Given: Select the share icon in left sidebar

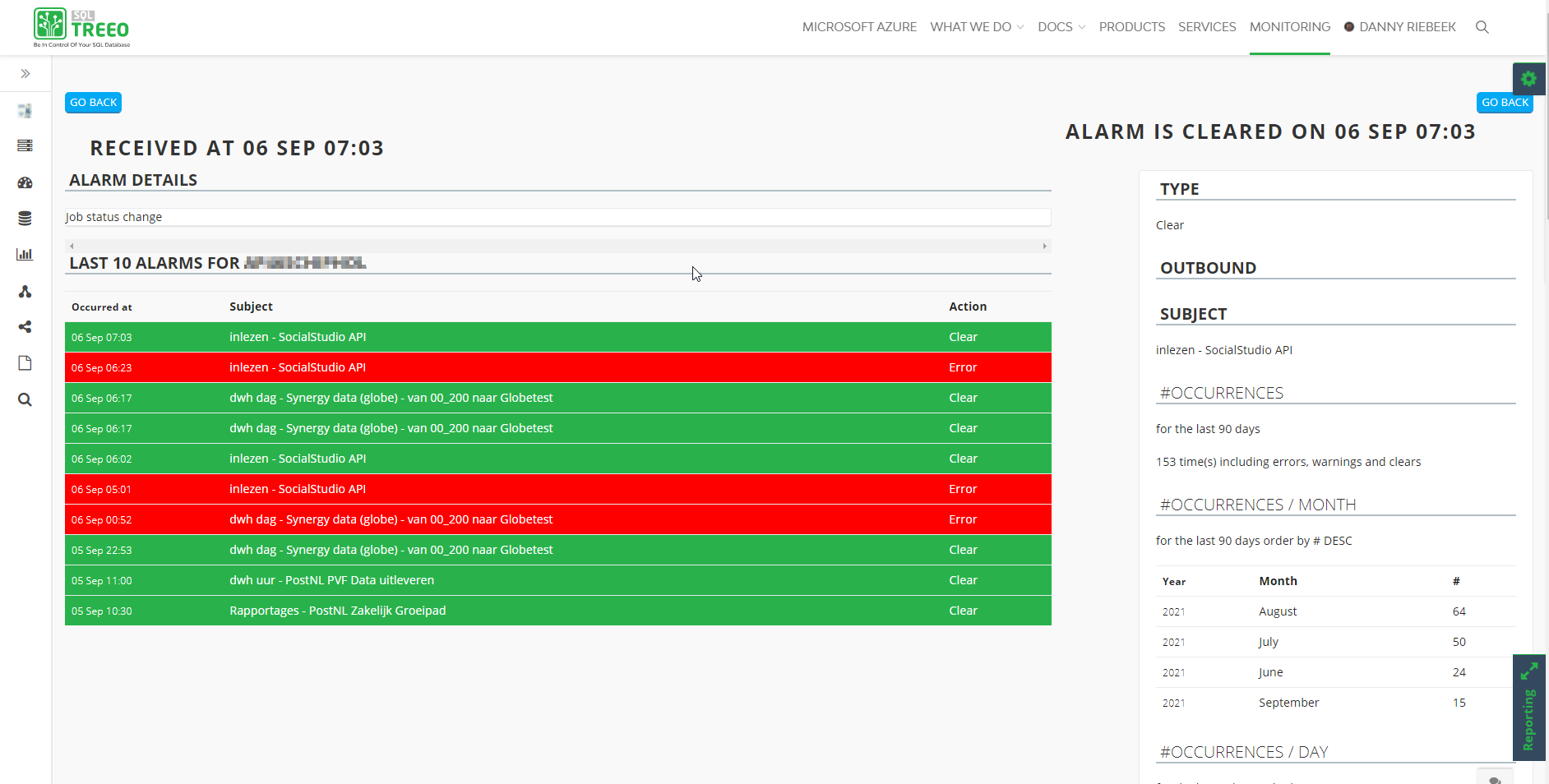Looking at the screenshot, I should [25, 326].
